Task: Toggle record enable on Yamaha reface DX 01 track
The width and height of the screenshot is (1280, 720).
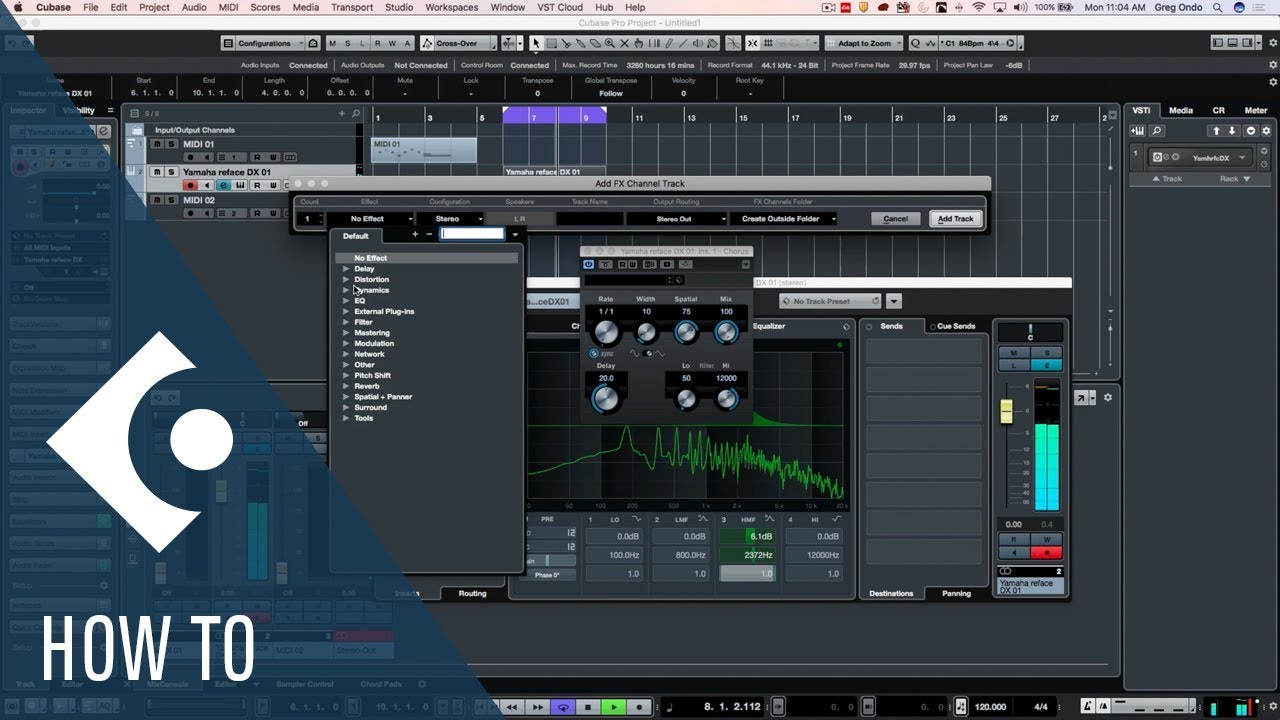Action: point(190,185)
